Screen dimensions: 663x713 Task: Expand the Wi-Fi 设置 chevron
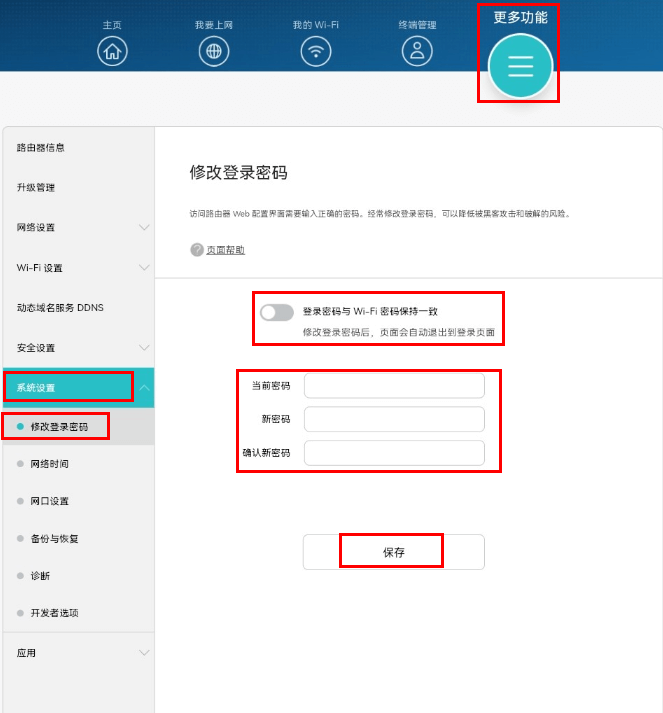point(144,267)
